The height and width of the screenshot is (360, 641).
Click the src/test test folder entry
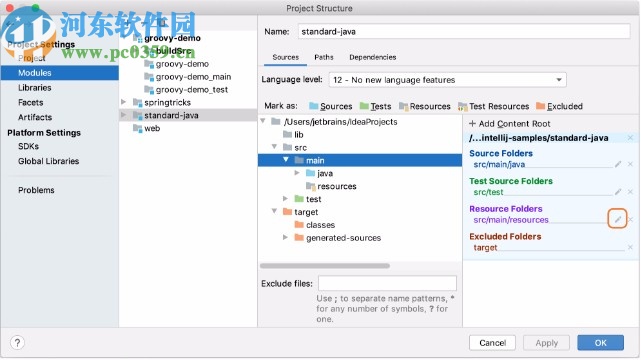point(488,192)
